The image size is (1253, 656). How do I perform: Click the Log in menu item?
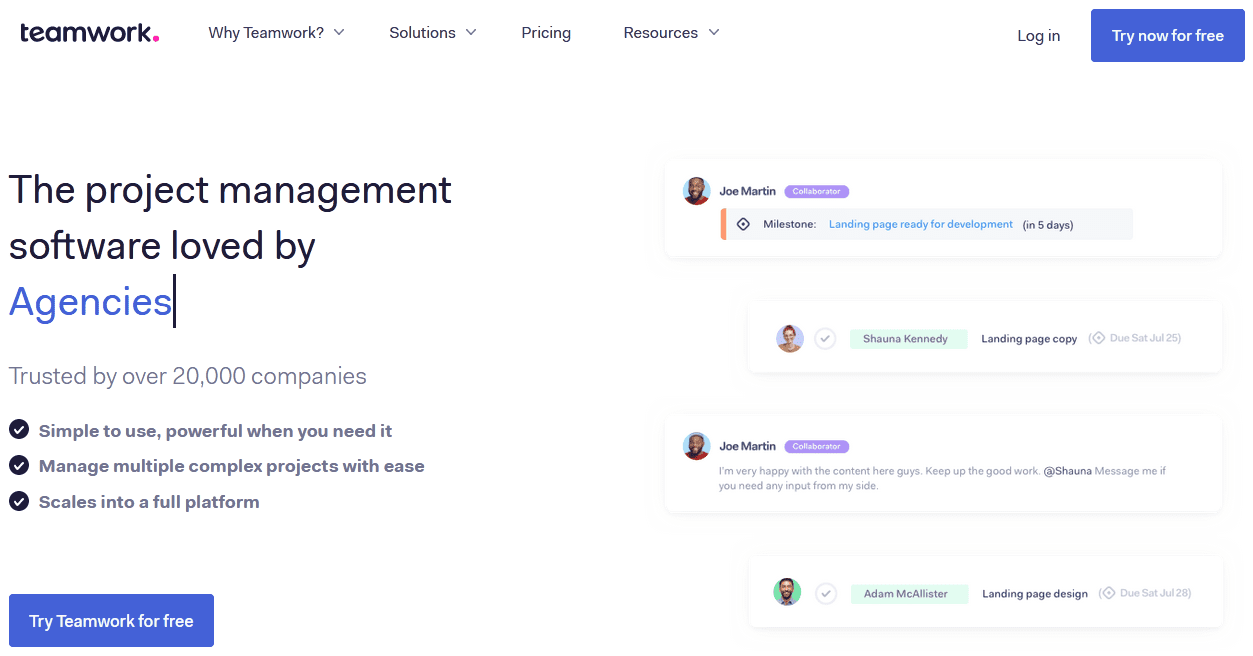click(x=1038, y=35)
